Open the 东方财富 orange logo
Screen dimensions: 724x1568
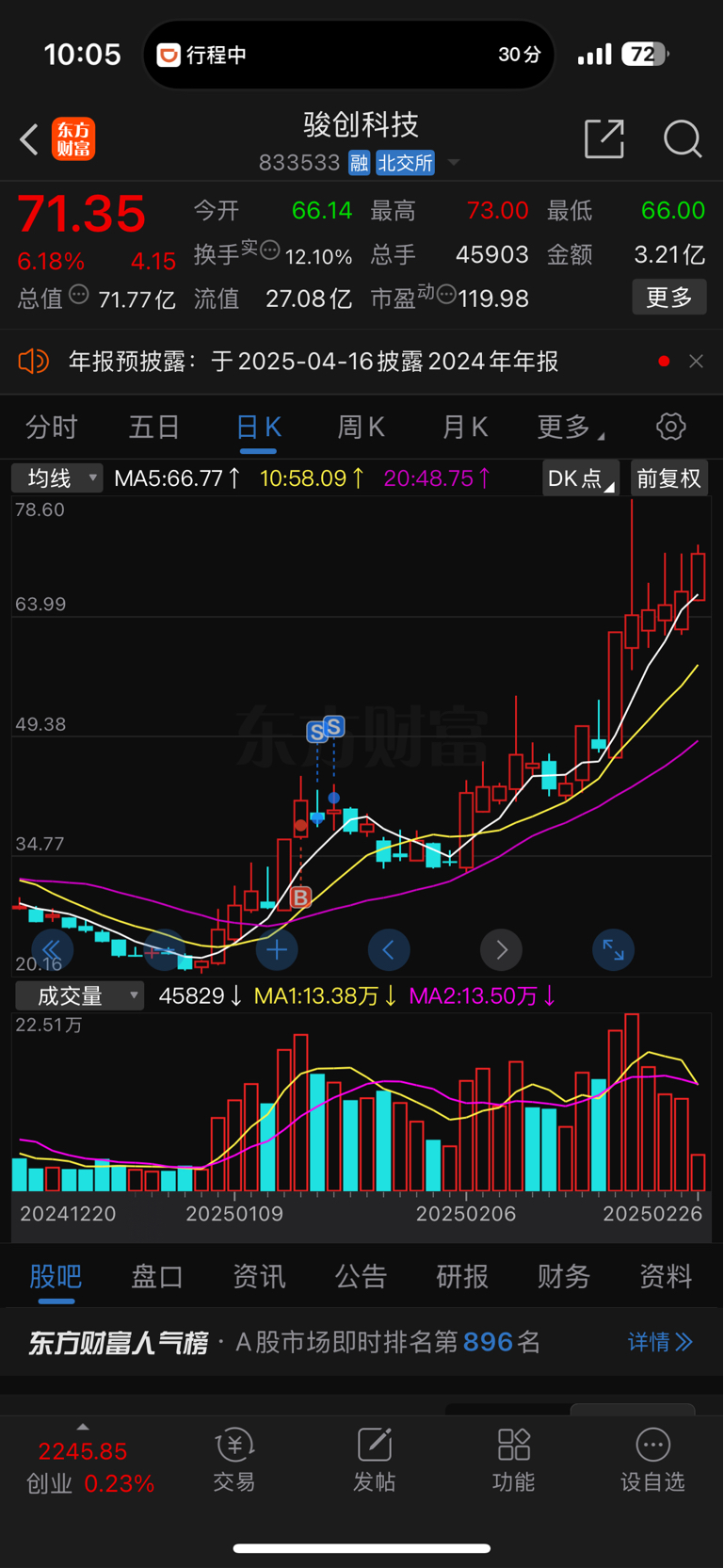pyautogui.click(x=73, y=139)
